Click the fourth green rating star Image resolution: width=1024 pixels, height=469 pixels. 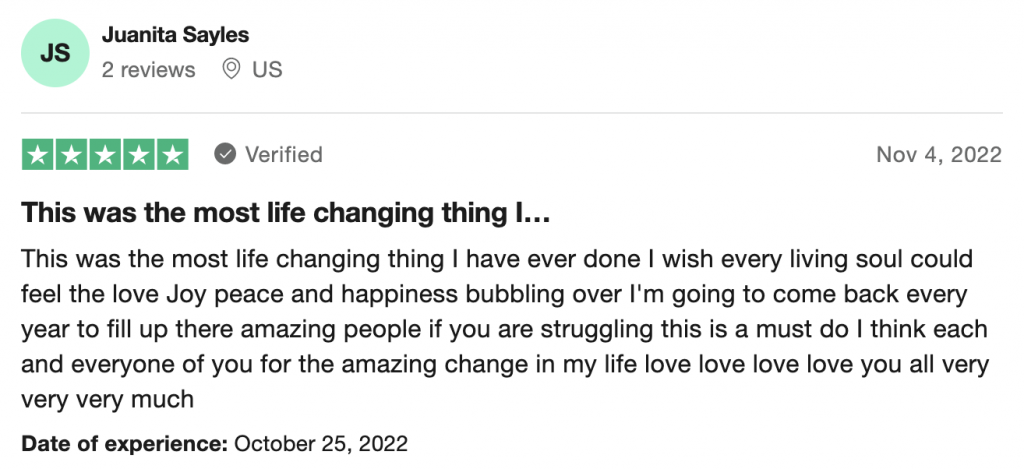pyautogui.click(x=139, y=155)
